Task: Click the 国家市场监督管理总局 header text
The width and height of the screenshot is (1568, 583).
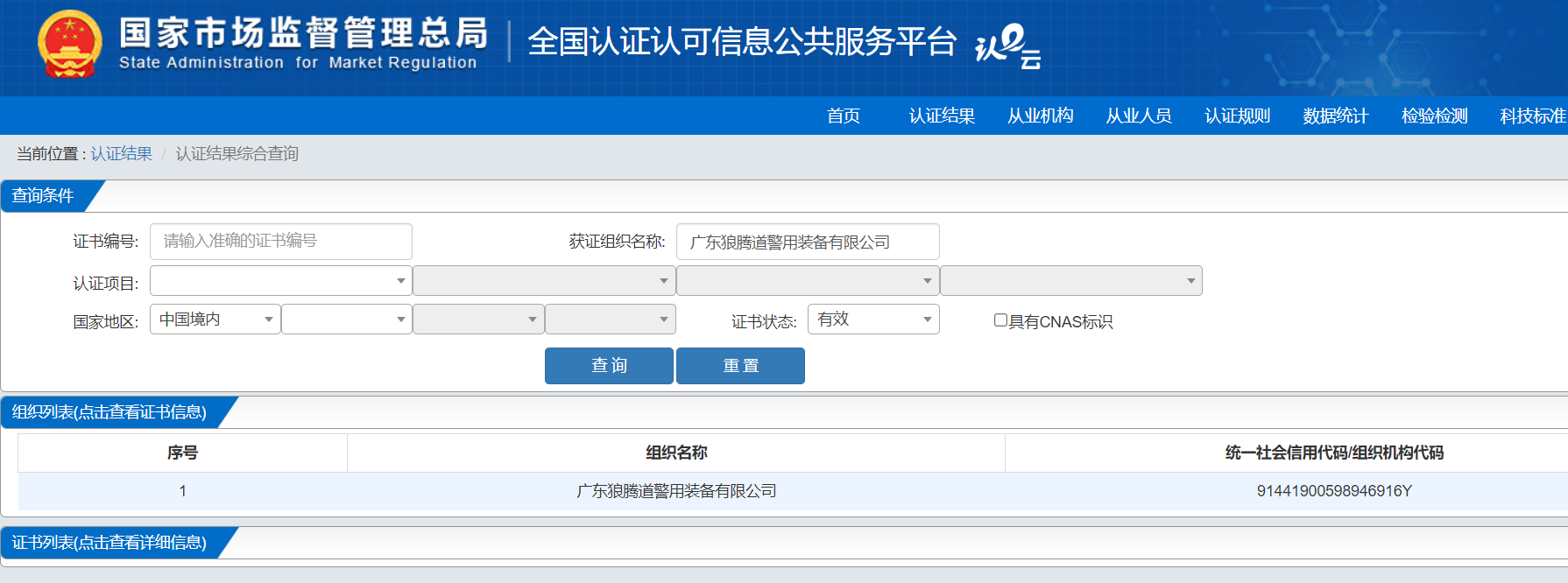Action: (x=304, y=33)
